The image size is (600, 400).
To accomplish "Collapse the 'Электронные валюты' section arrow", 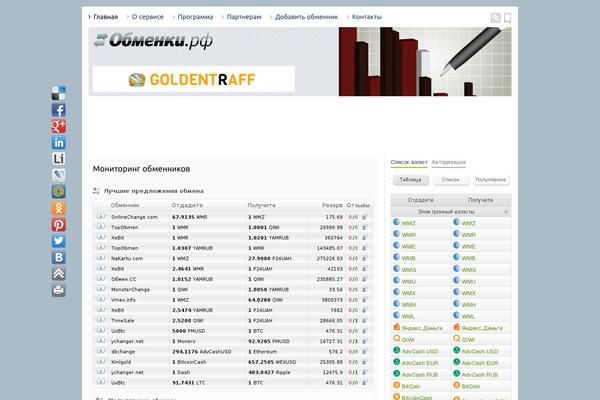I will coord(506,211).
